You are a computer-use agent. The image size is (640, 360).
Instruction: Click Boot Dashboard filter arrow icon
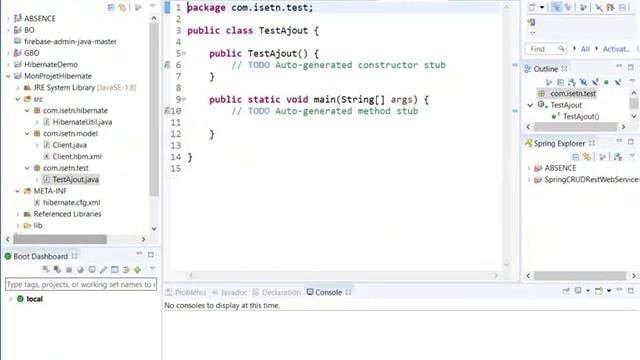click(x=126, y=269)
